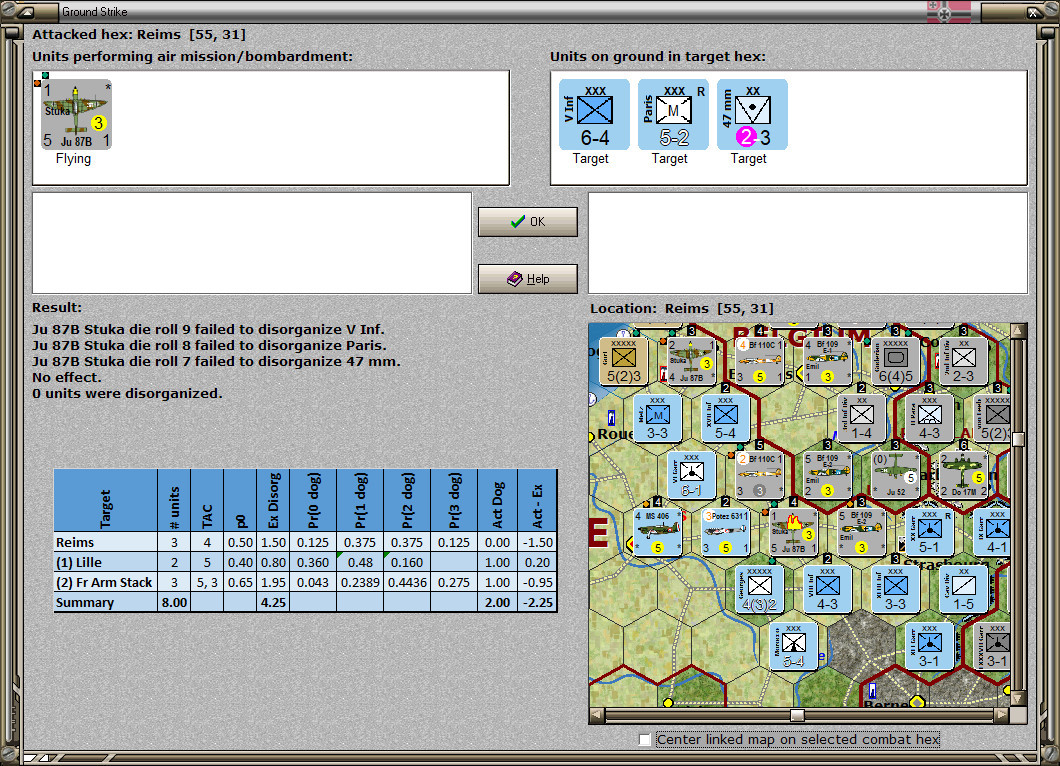Click the 2-3 infantry division counter on map
Screen dimensions: 1060x766
[x=963, y=361]
